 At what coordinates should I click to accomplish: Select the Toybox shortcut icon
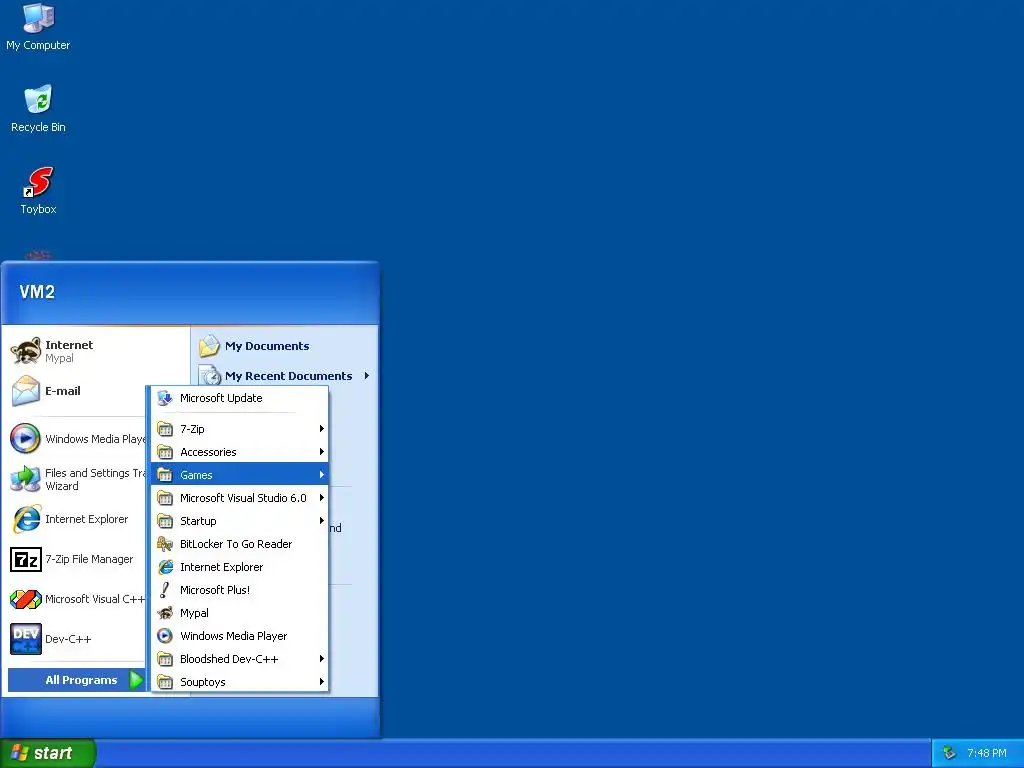pyautogui.click(x=38, y=182)
